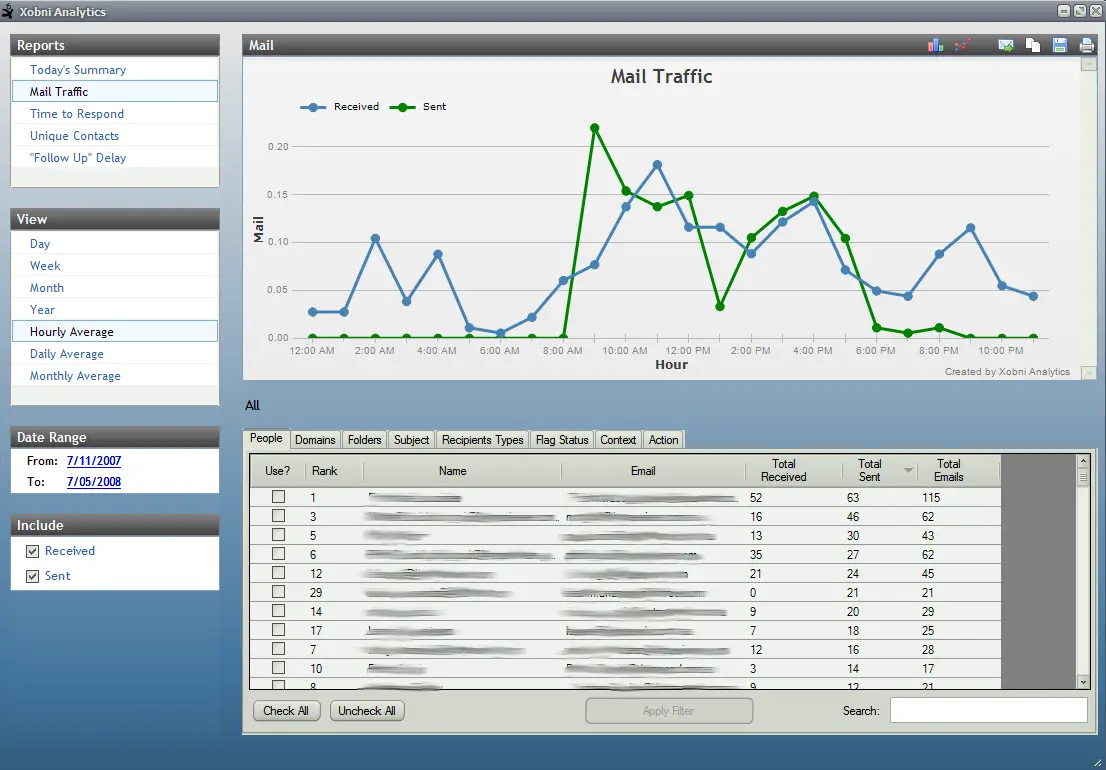Switch to the Flag Status tab
The height and width of the screenshot is (770, 1106).
(x=561, y=440)
